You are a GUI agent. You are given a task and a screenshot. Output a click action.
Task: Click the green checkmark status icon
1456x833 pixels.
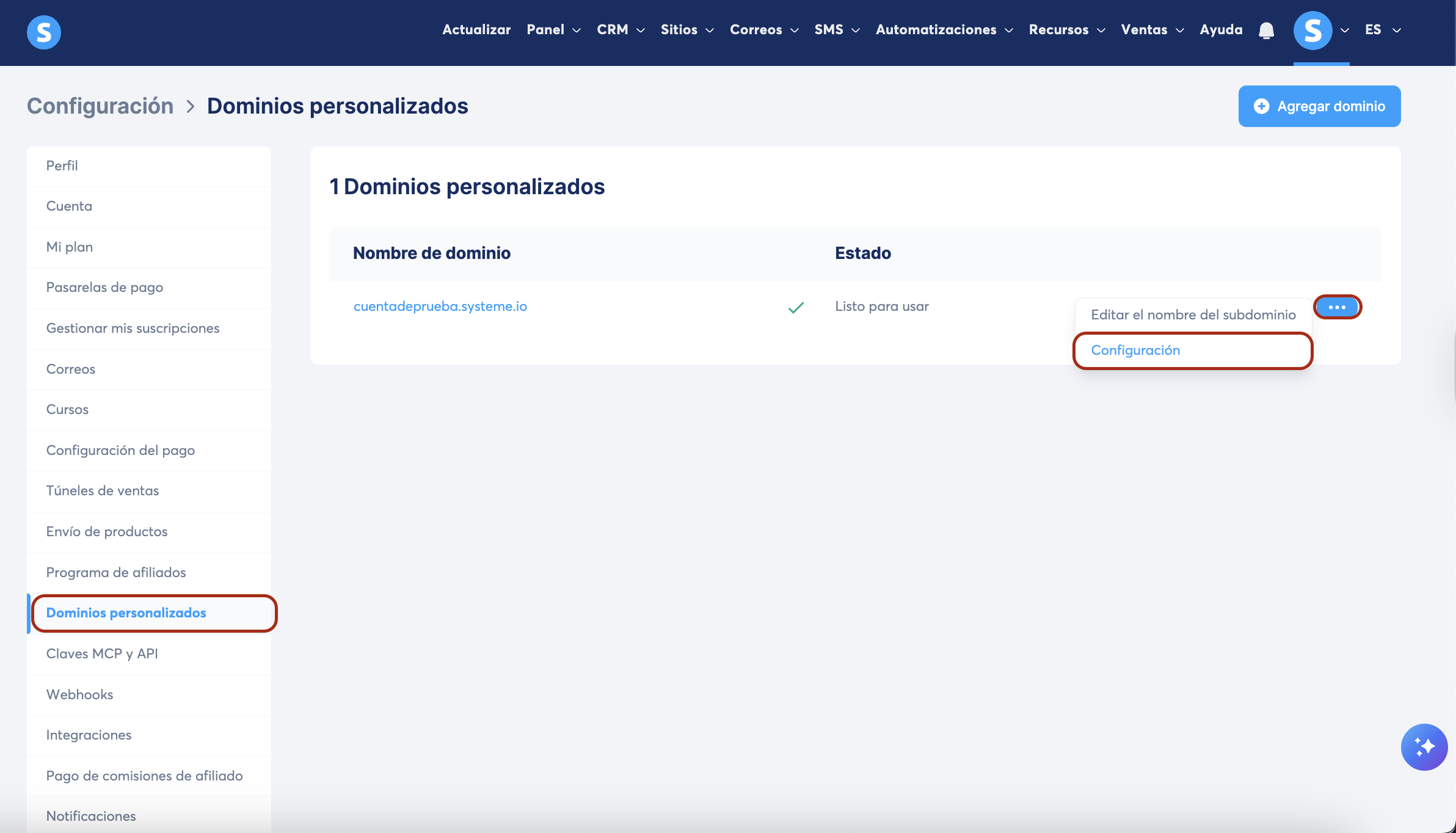796,308
